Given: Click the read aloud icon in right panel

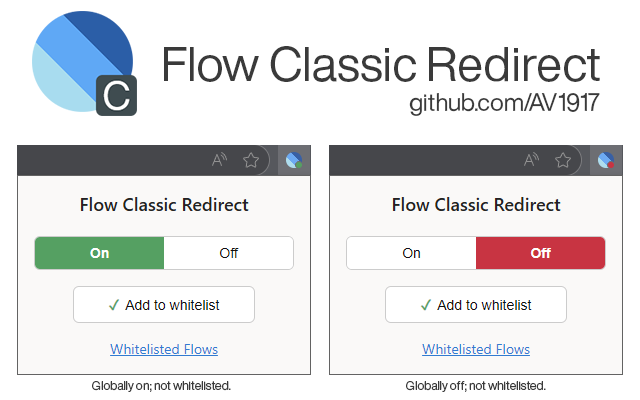Looking at the screenshot, I should tap(532, 160).
